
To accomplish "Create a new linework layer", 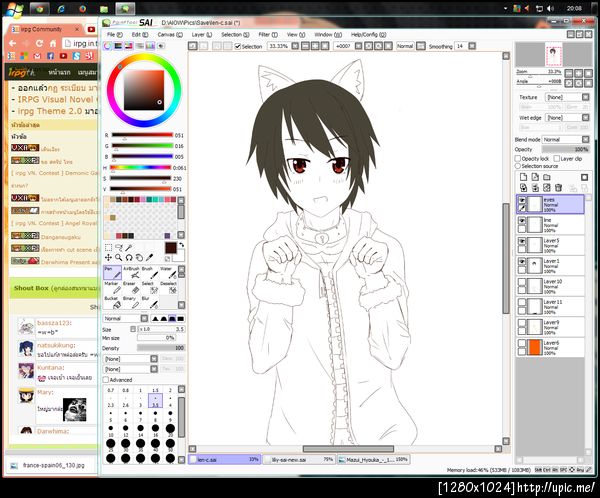I will click(535, 177).
